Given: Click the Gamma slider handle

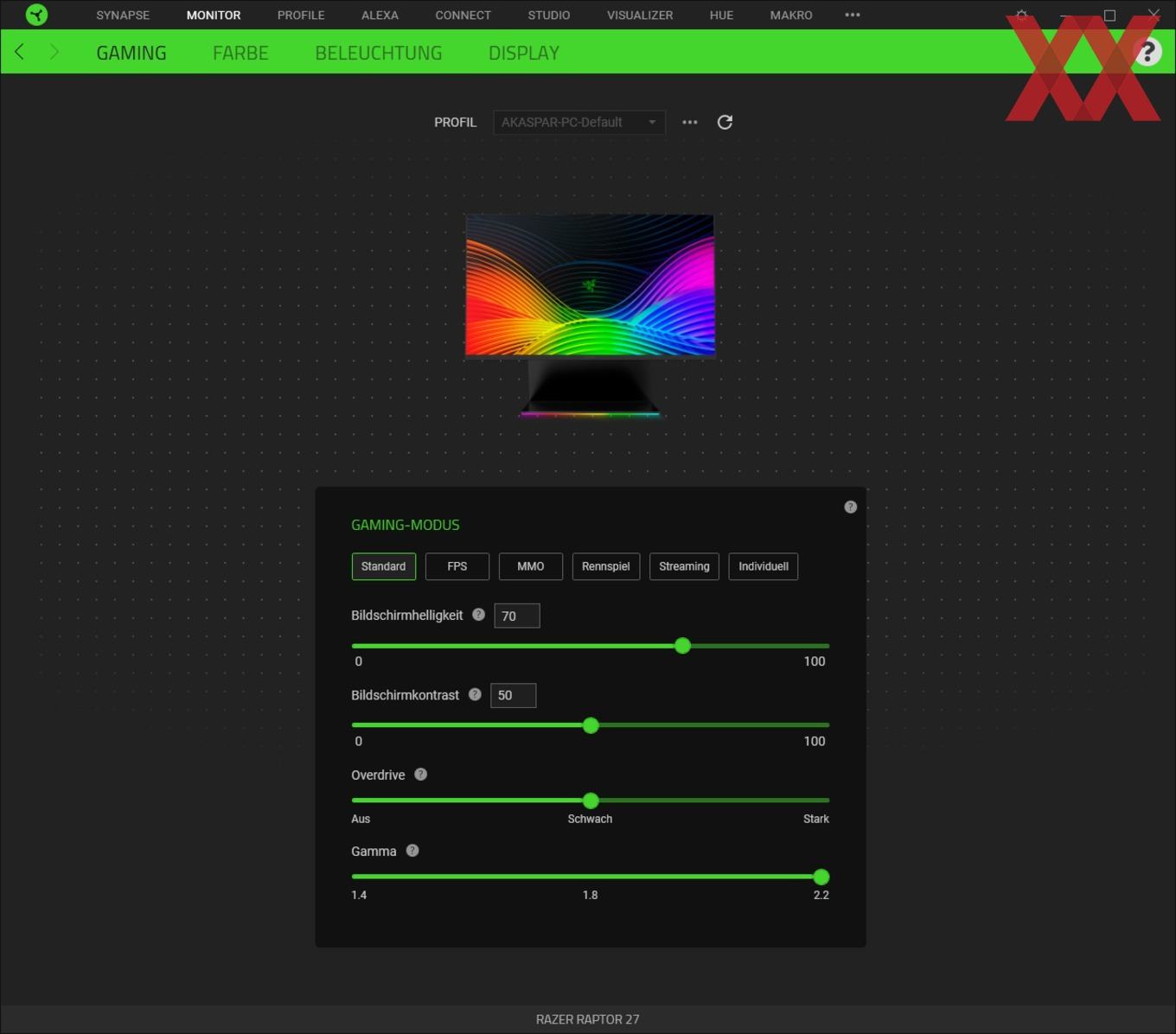Looking at the screenshot, I should pos(821,877).
